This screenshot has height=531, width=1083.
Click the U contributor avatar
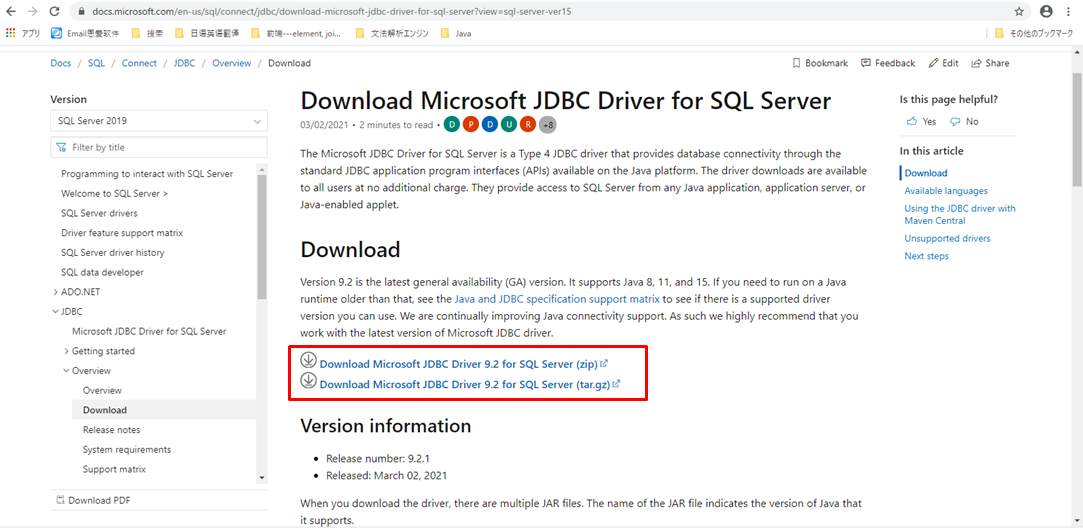pos(509,124)
